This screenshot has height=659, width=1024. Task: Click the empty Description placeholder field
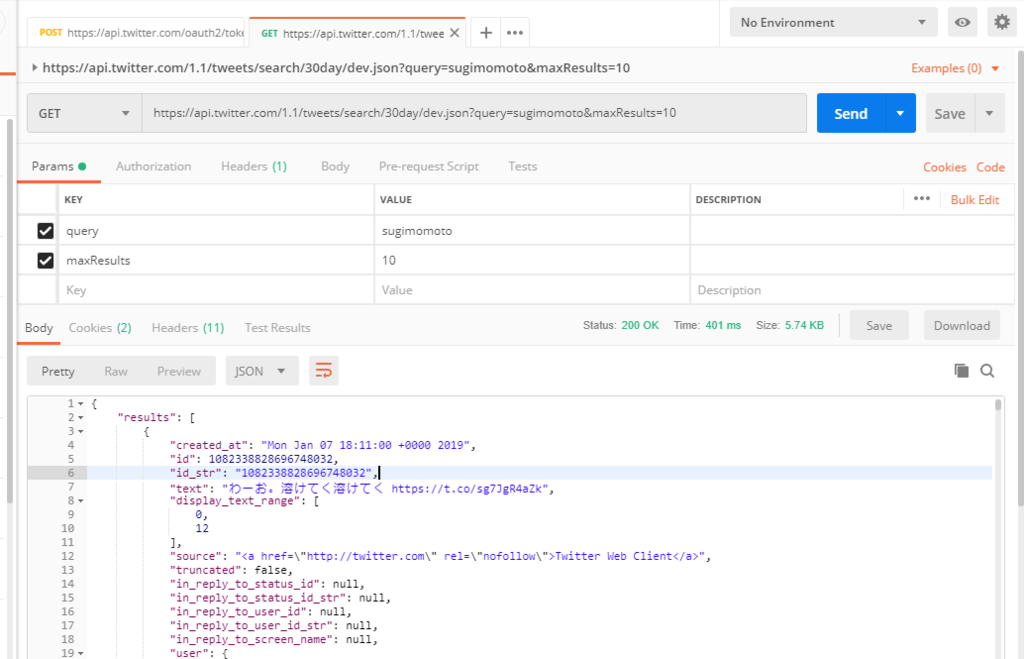pyautogui.click(x=852, y=289)
